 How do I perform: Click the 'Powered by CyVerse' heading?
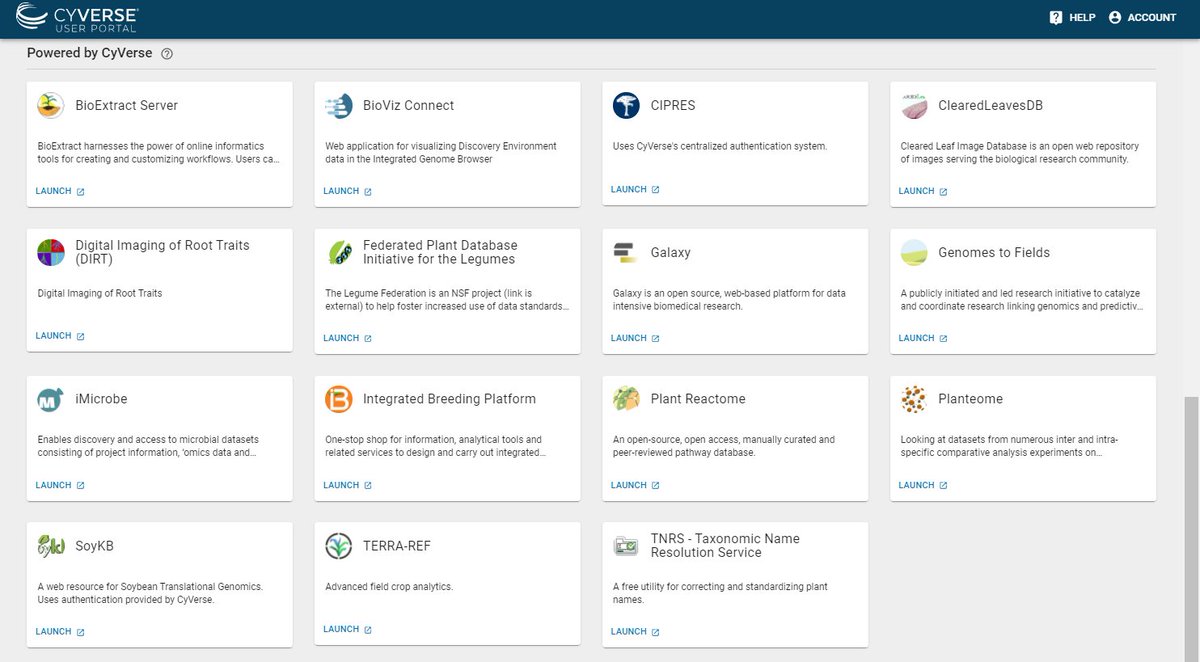point(90,53)
